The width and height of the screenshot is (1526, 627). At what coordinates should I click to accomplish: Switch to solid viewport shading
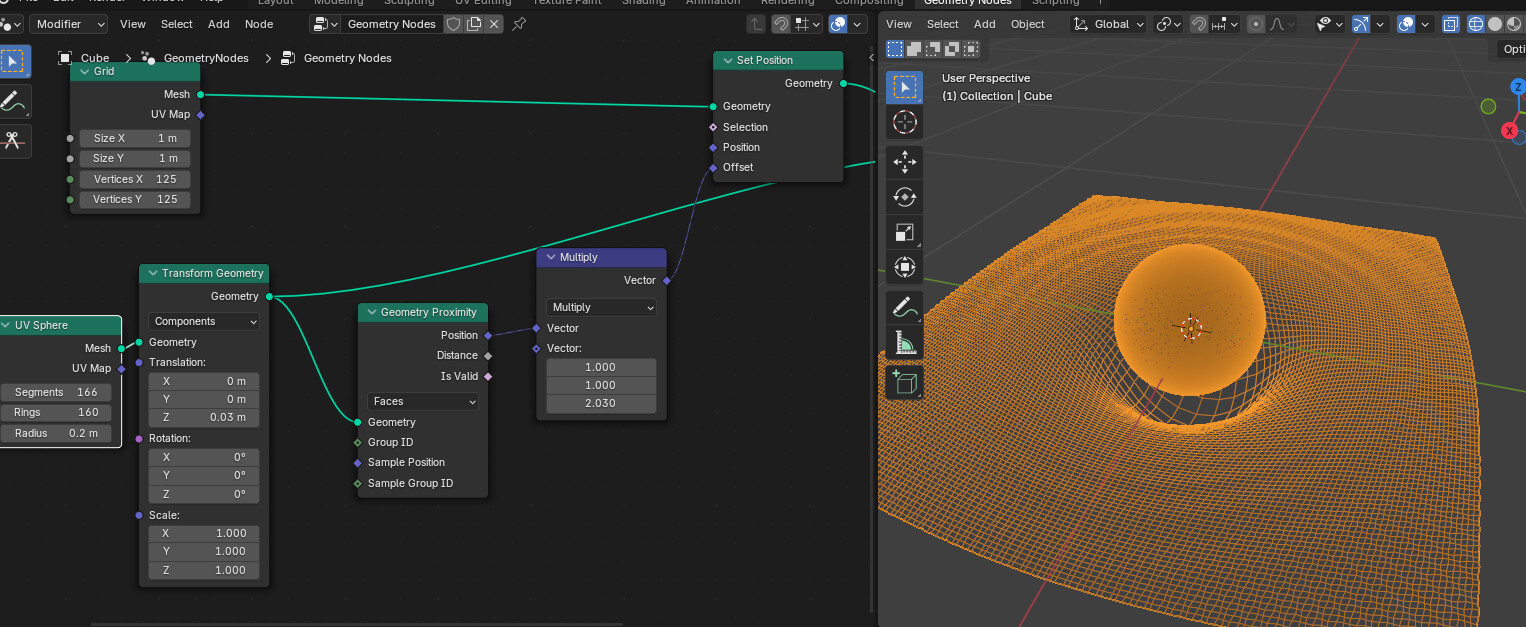point(1495,24)
